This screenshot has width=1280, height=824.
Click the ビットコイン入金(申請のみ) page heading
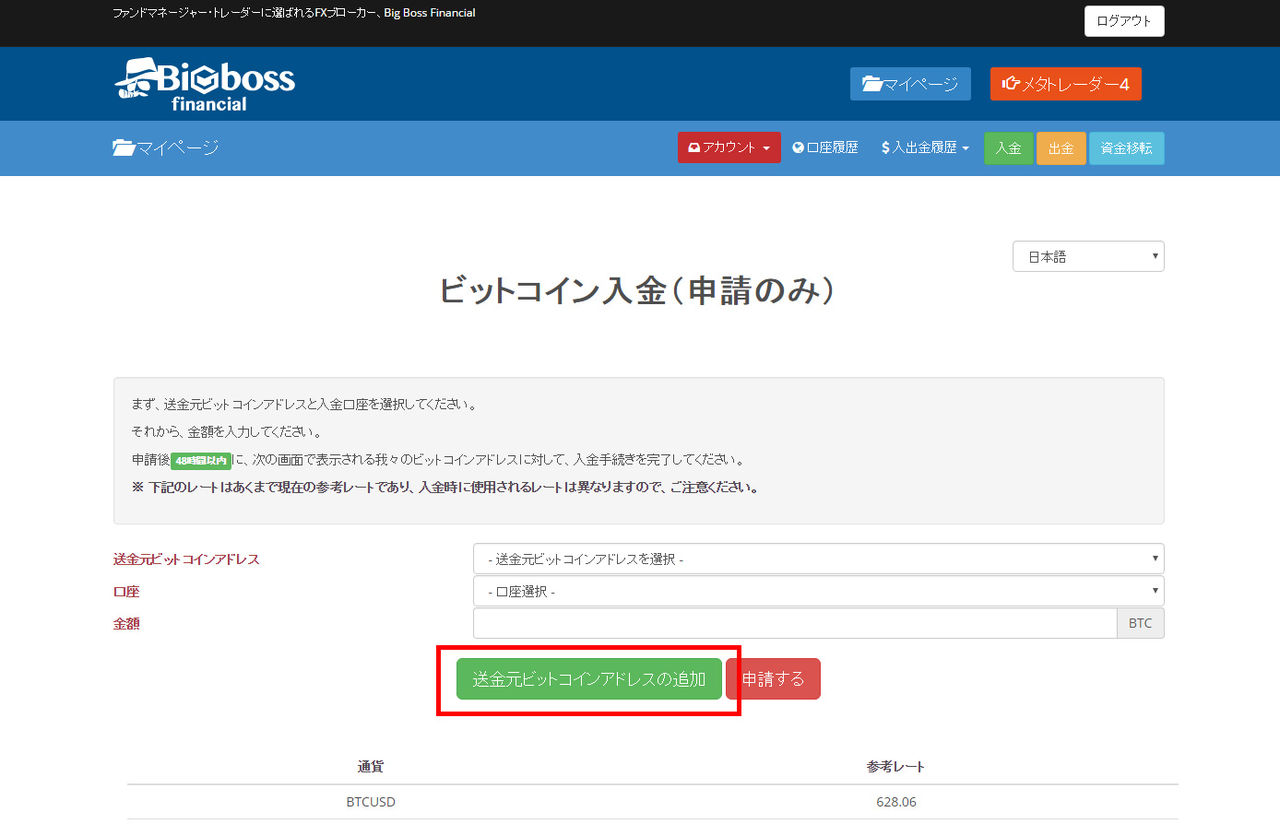pyautogui.click(x=638, y=290)
